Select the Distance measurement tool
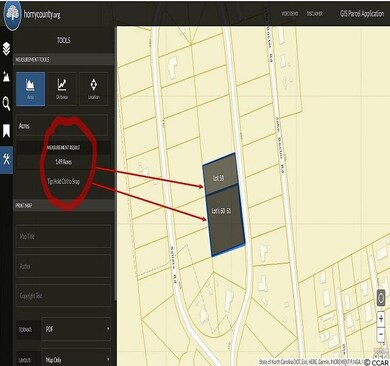Image resolution: width=390 pixels, height=366 pixels. [62, 89]
